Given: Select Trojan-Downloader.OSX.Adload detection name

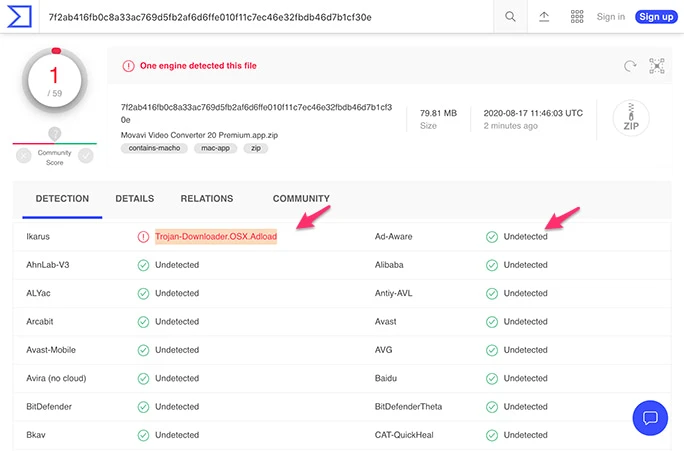Looking at the screenshot, I should coord(216,236).
